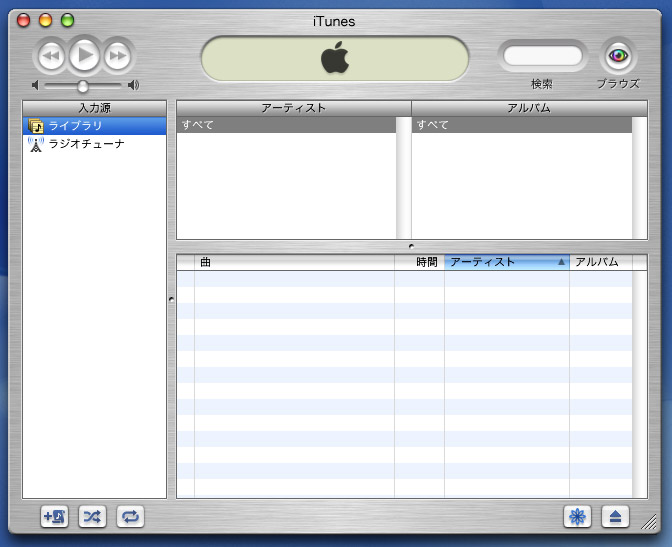Sort songs by the 曲 column
This screenshot has height=547, width=672.
[294, 262]
